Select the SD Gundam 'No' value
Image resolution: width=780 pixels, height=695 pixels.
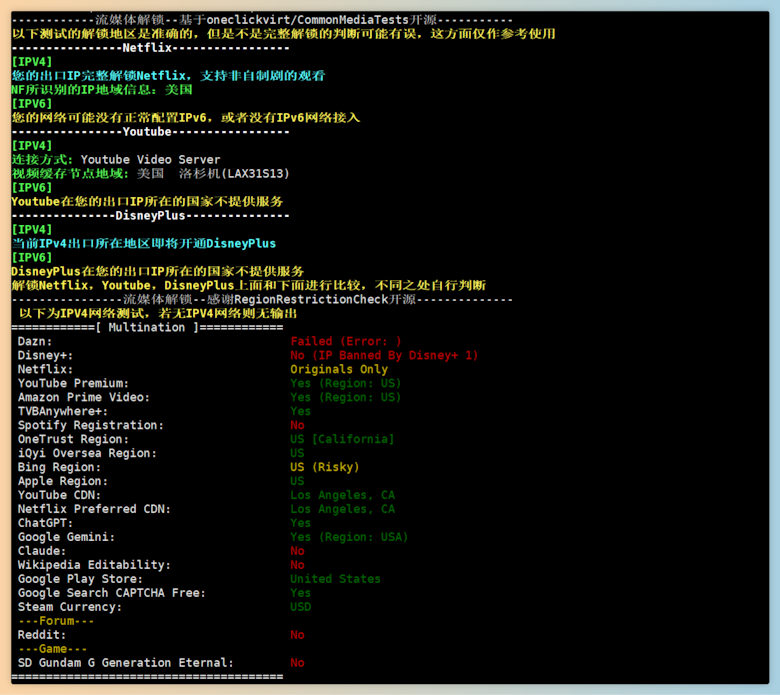pos(297,663)
